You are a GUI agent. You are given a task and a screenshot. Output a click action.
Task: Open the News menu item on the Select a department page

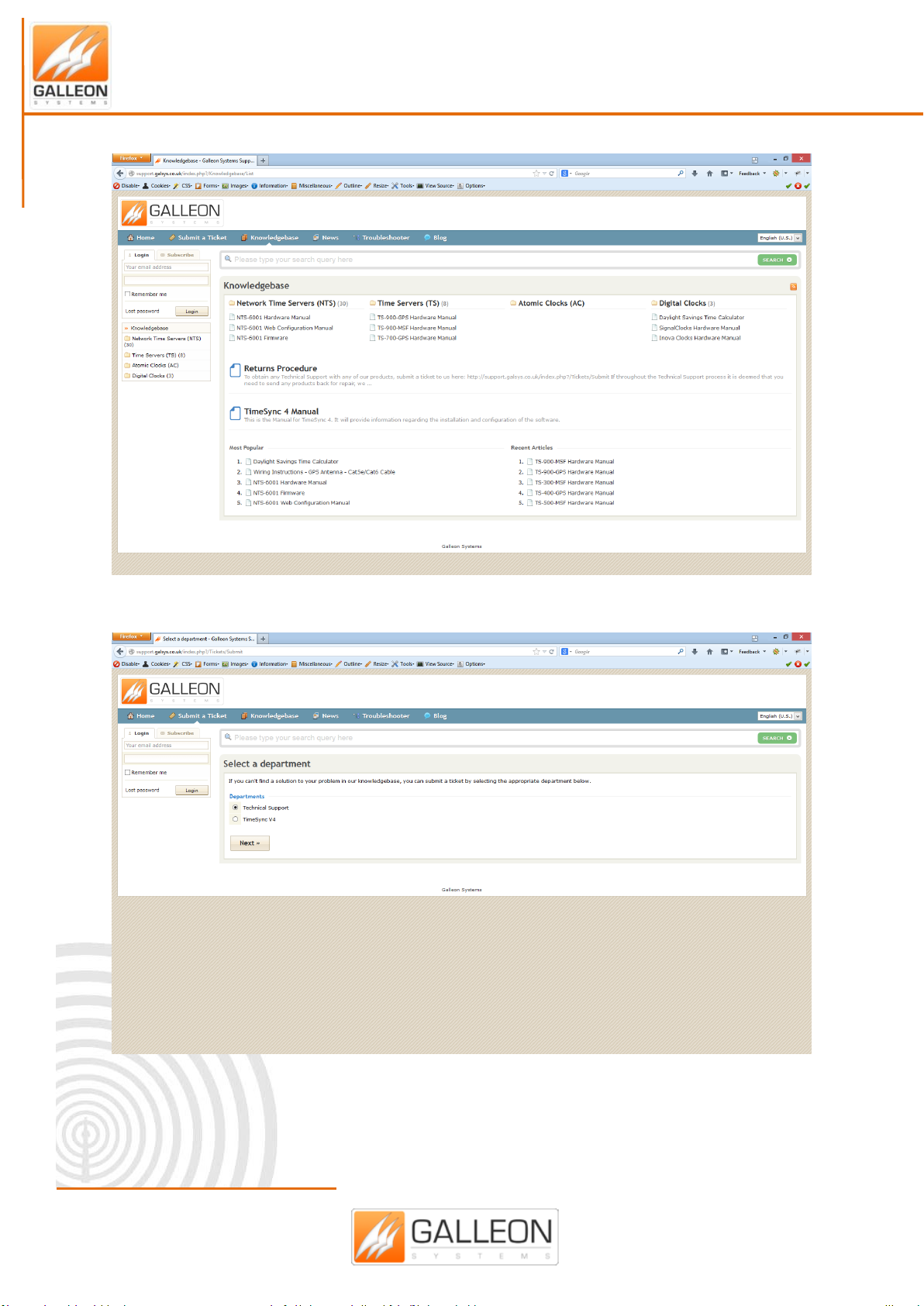(326, 716)
